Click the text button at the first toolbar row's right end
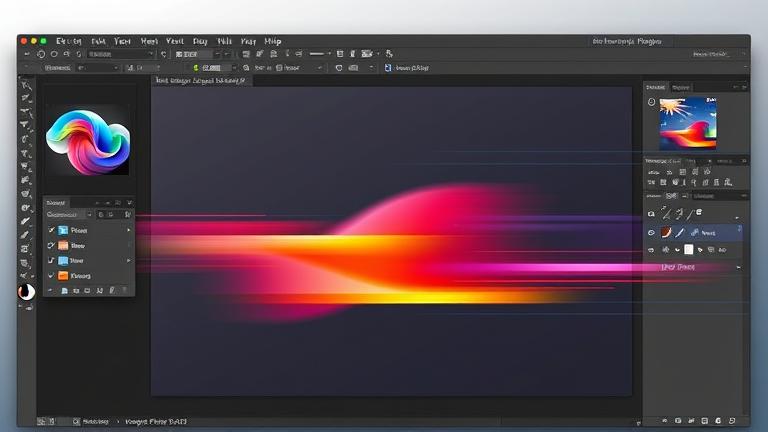 [712, 54]
